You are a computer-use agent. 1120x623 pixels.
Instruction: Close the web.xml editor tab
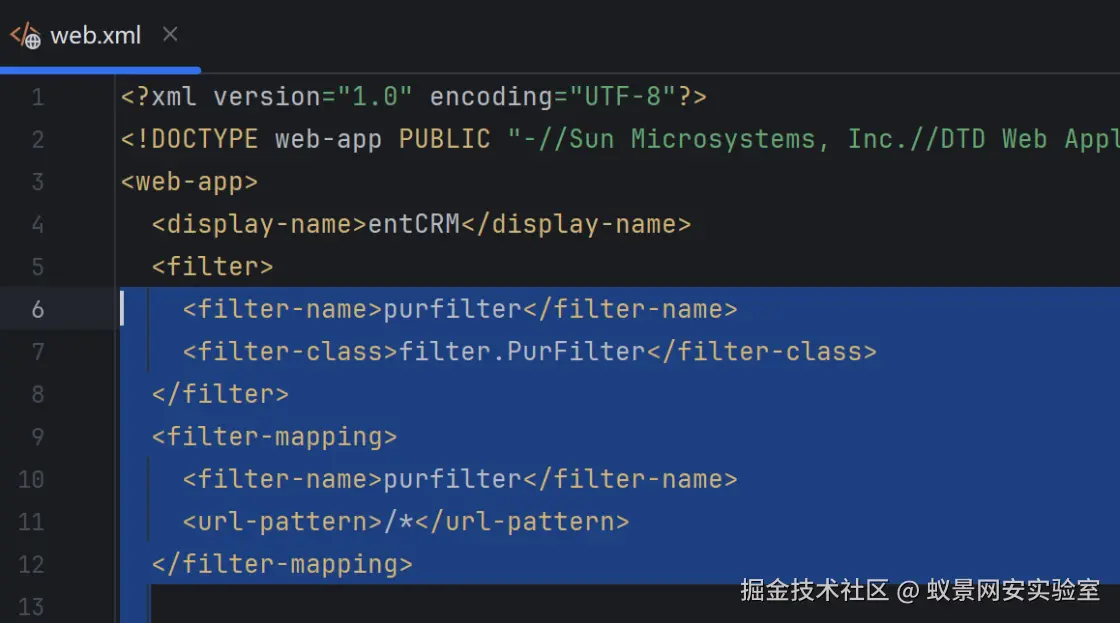pos(170,35)
